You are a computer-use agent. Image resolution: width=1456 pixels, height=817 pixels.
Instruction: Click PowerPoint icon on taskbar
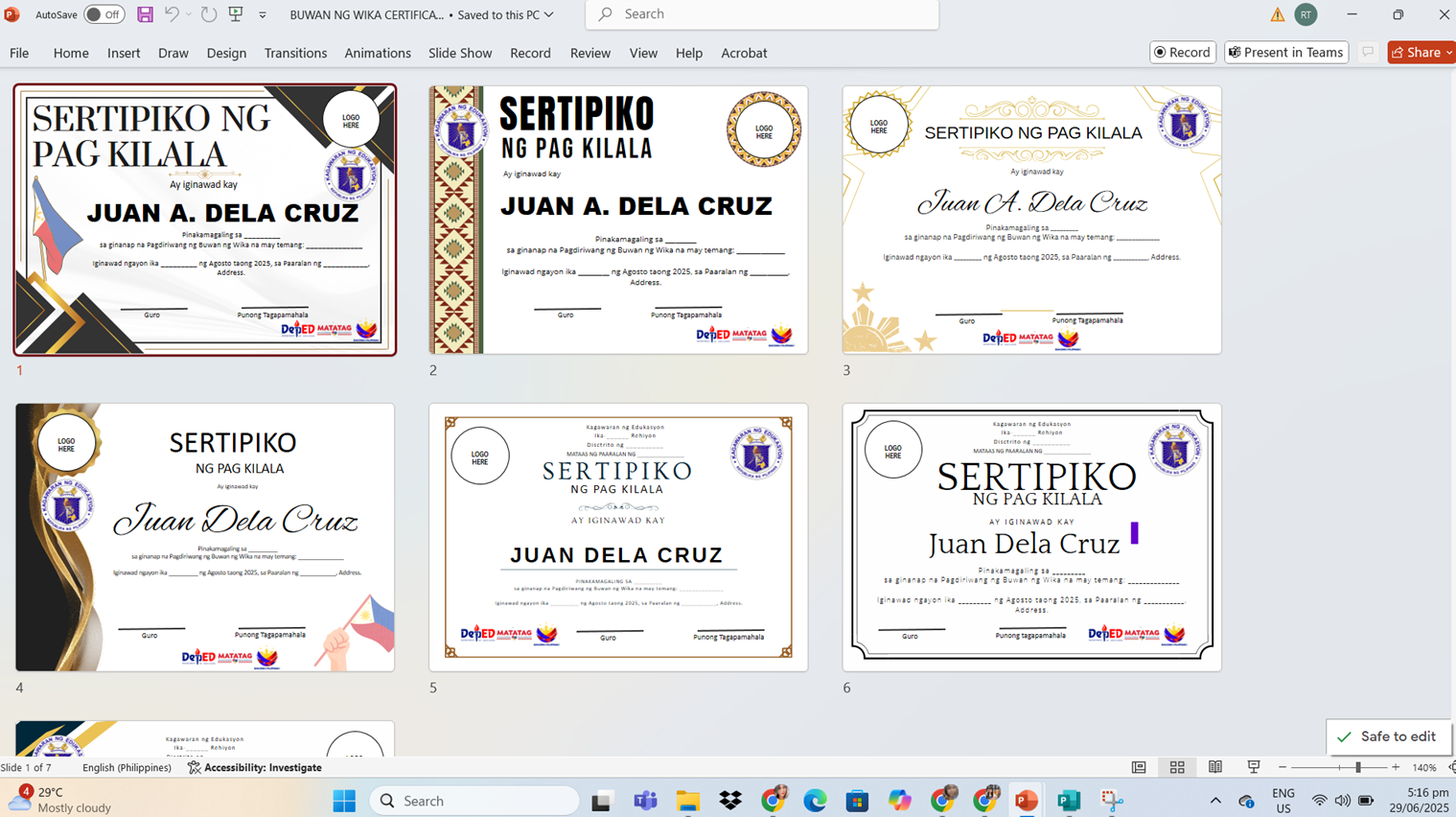point(1027,801)
